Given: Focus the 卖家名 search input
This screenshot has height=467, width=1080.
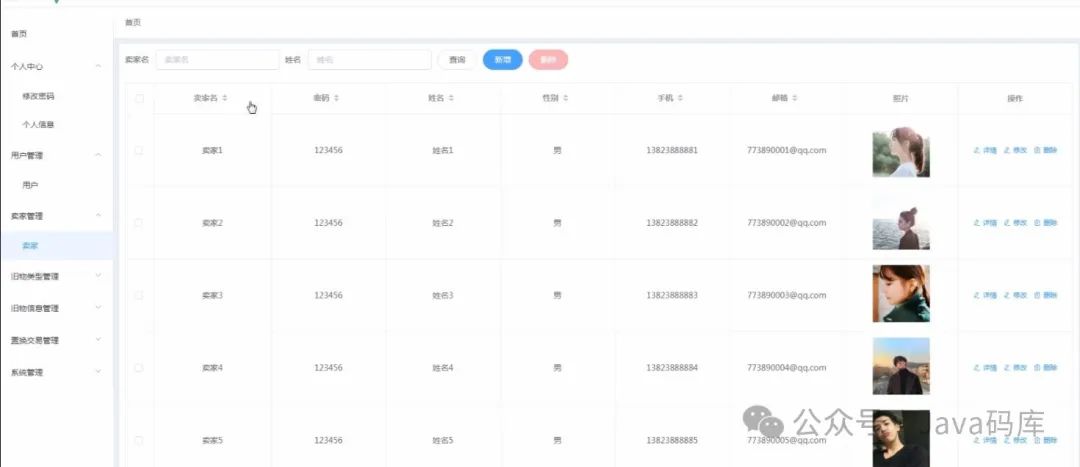Looking at the screenshot, I should point(218,60).
